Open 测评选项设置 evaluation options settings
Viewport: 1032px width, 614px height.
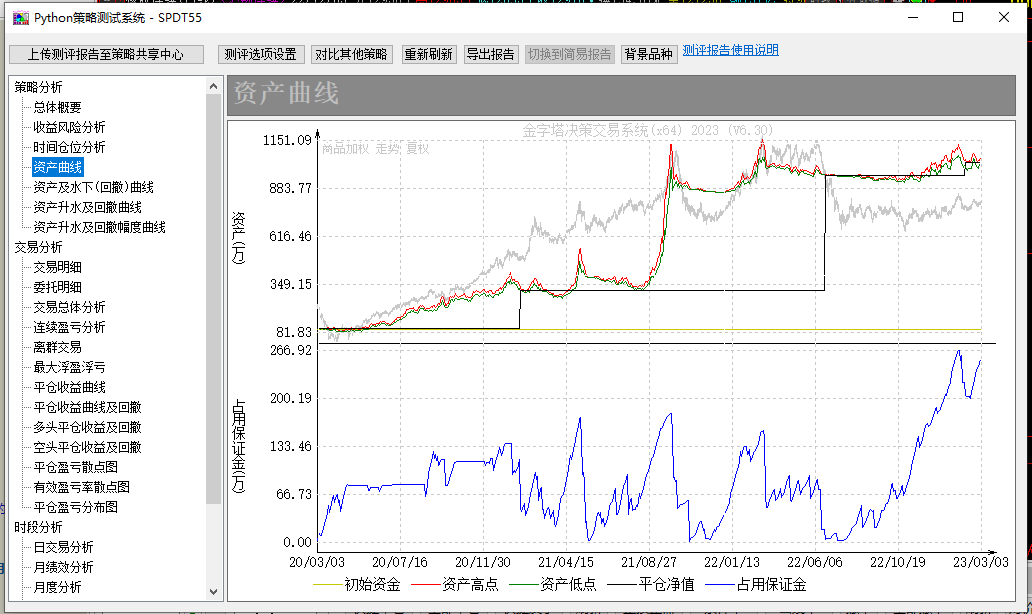(260, 54)
